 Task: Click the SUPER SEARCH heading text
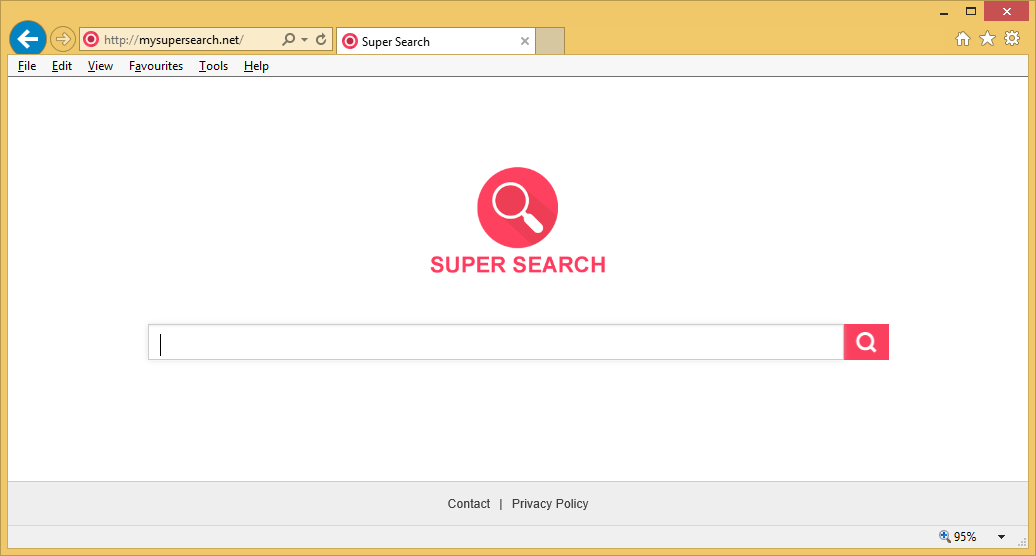click(518, 265)
